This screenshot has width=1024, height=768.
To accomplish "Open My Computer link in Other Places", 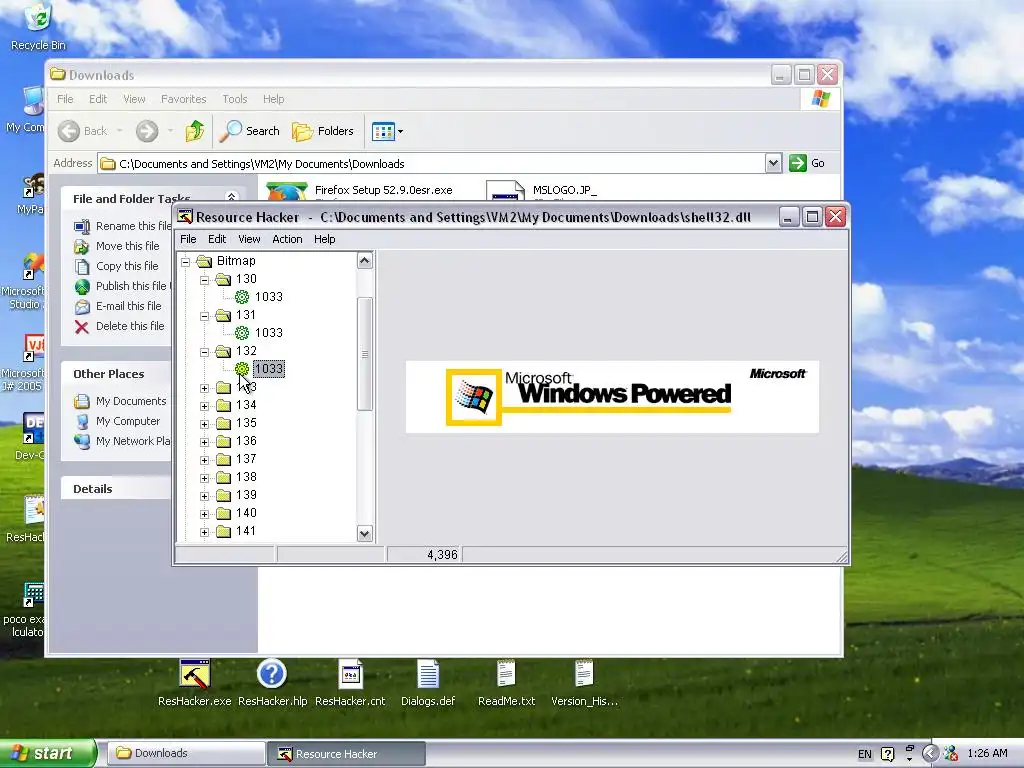I will pyautogui.click(x=127, y=421).
